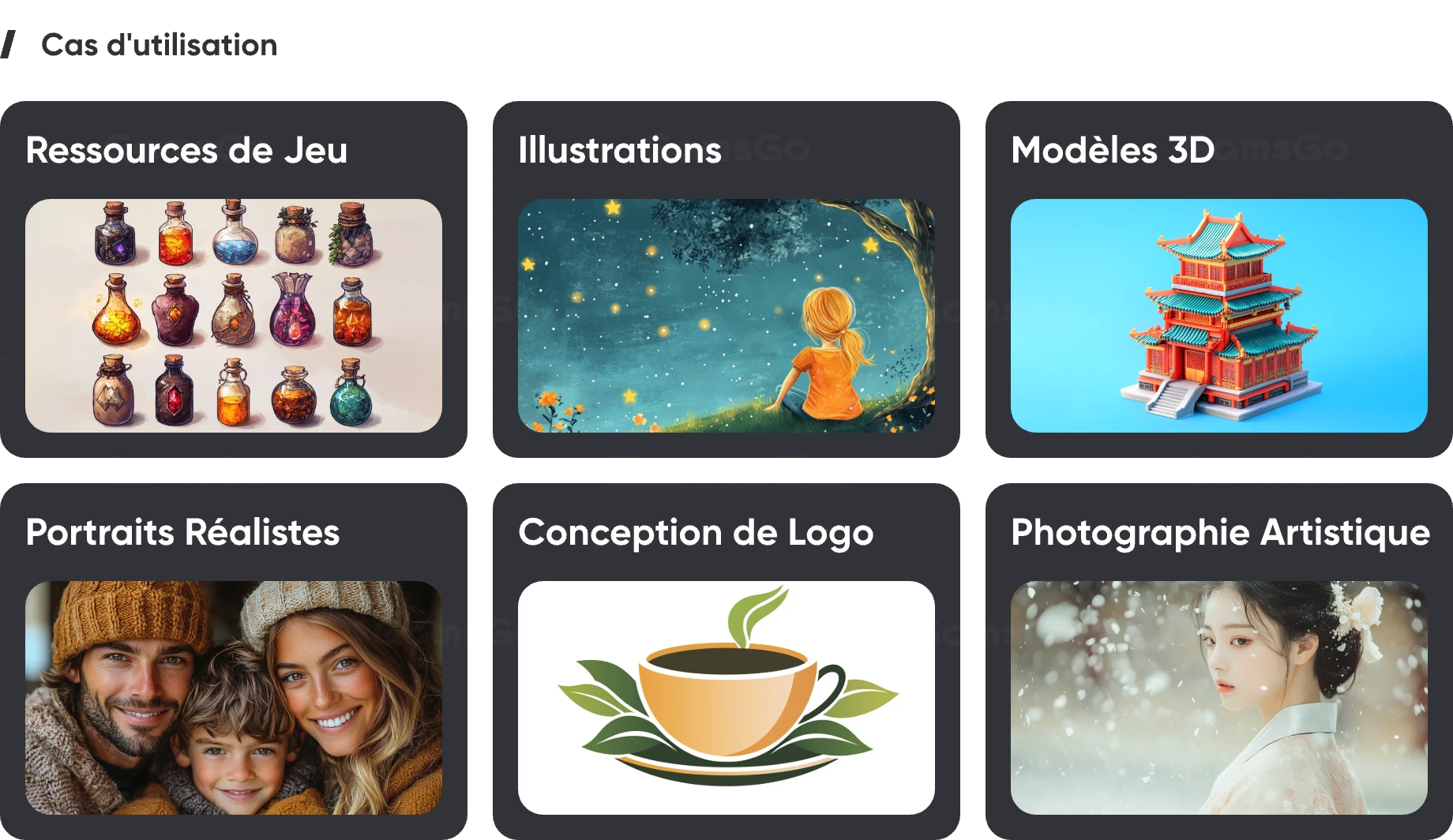The width and height of the screenshot is (1453, 840).
Task: Click the potion bottles game assets thumbnail
Action: click(x=234, y=316)
